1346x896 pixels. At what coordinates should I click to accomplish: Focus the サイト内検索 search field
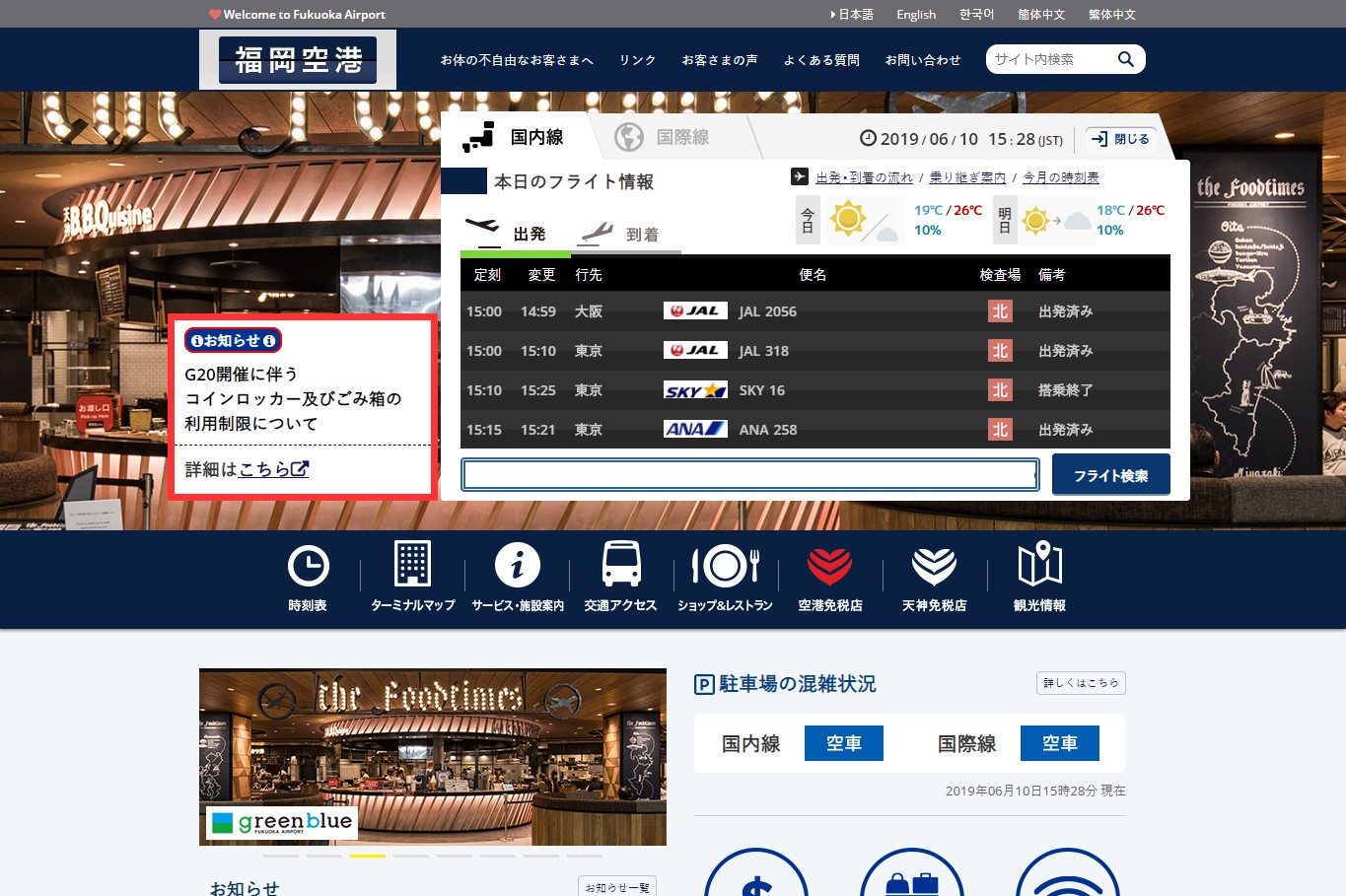[x=1050, y=59]
